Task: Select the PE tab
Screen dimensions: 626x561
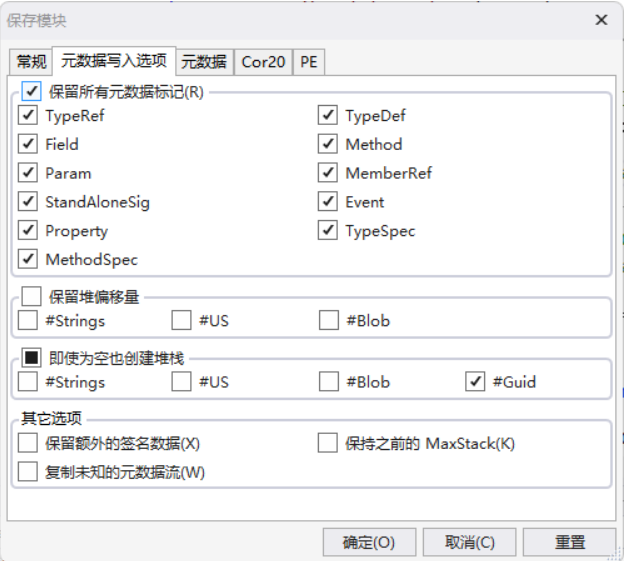Action: [x=309, y=62]
